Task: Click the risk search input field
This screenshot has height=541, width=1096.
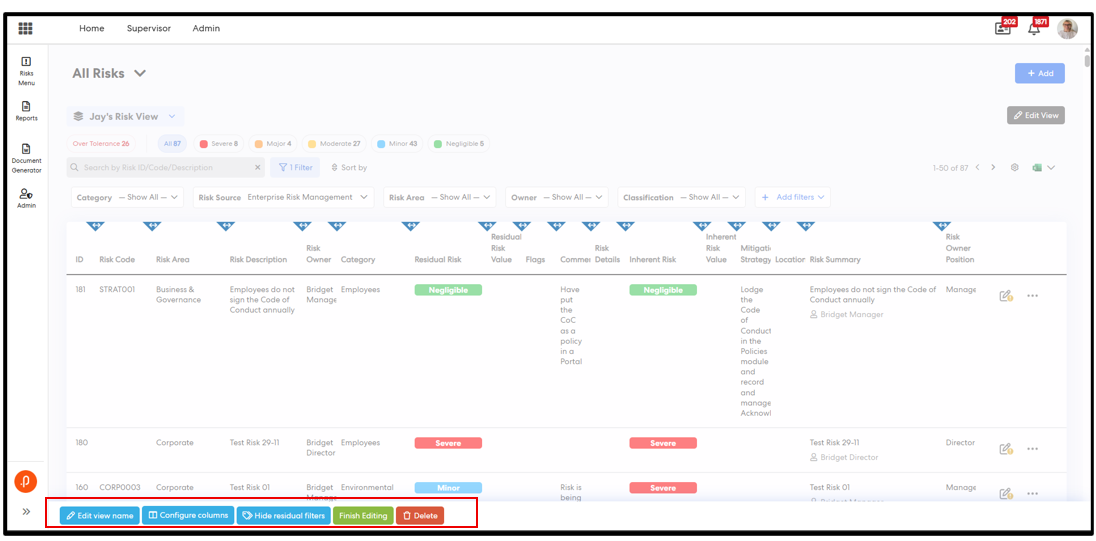Action: [160, 168]
